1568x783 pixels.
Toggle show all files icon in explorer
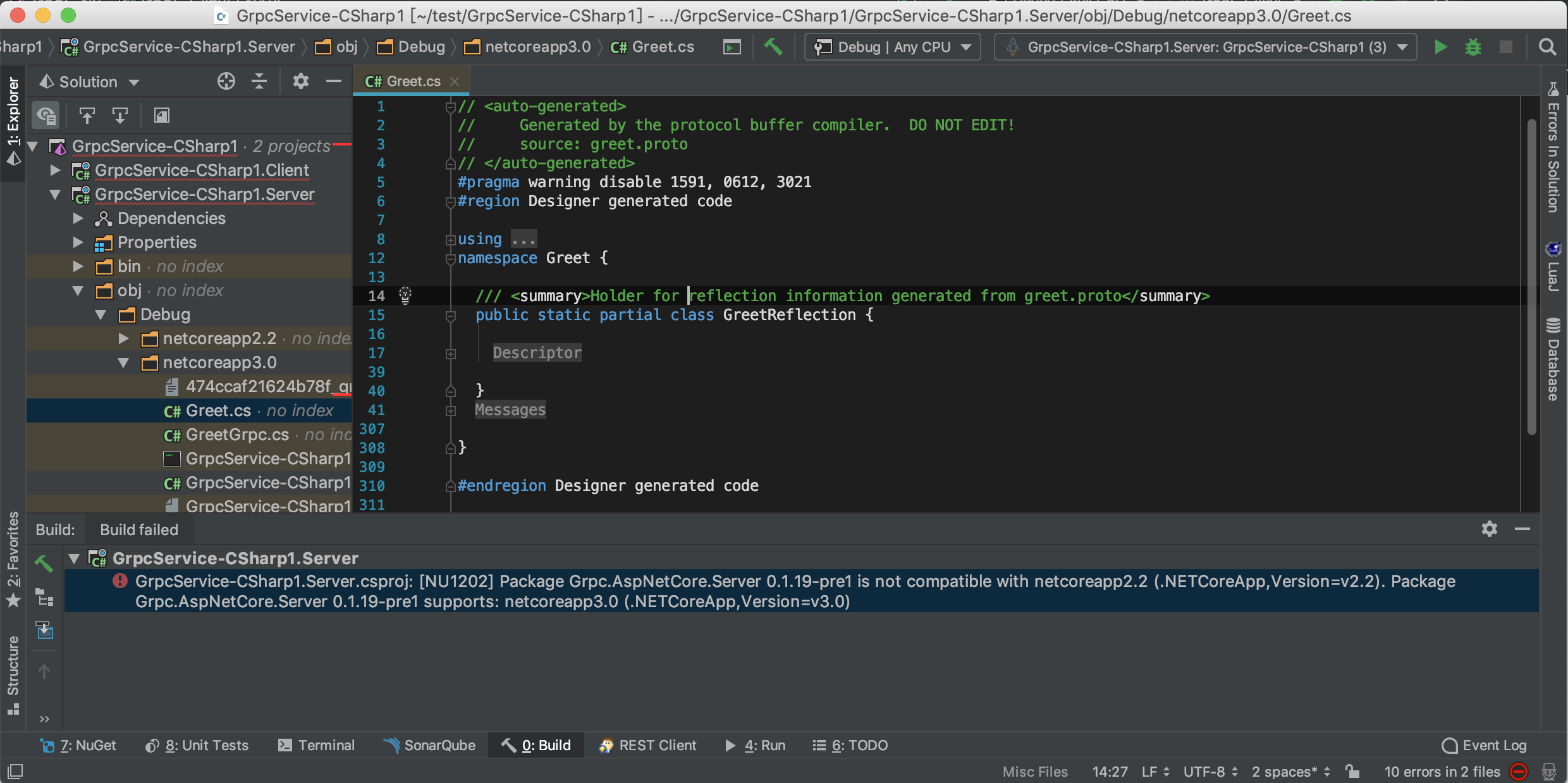[x=46, y=115]
